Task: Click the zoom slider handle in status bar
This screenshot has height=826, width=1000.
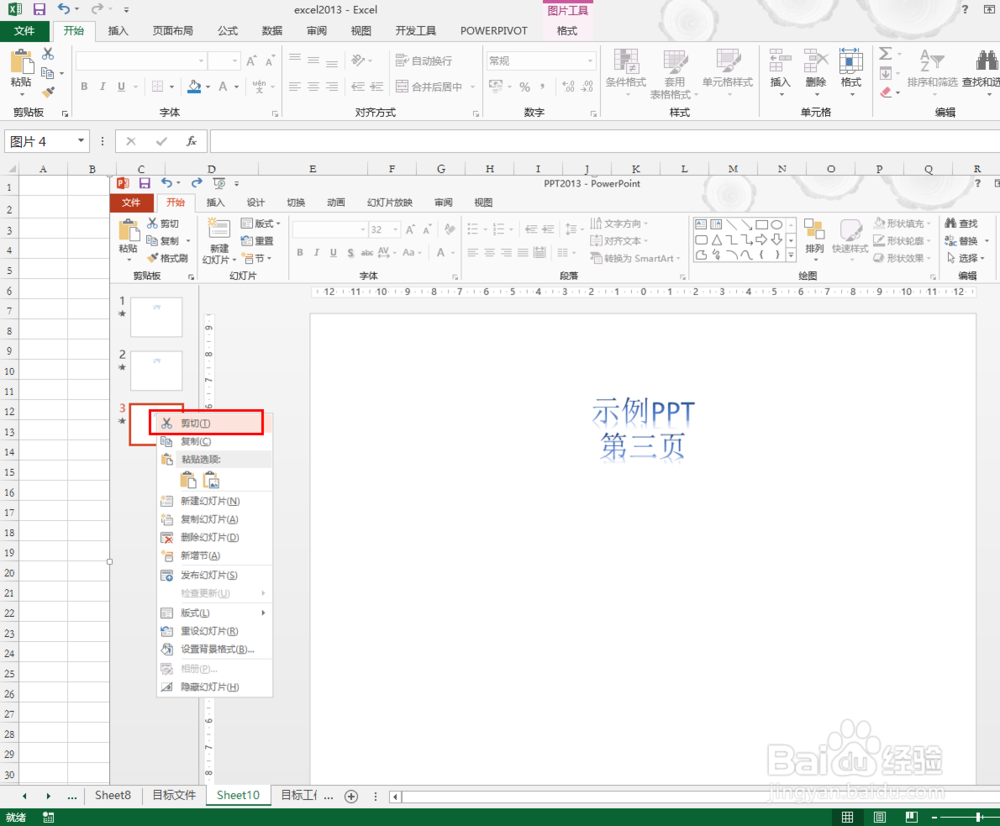Action: [978, 817]
